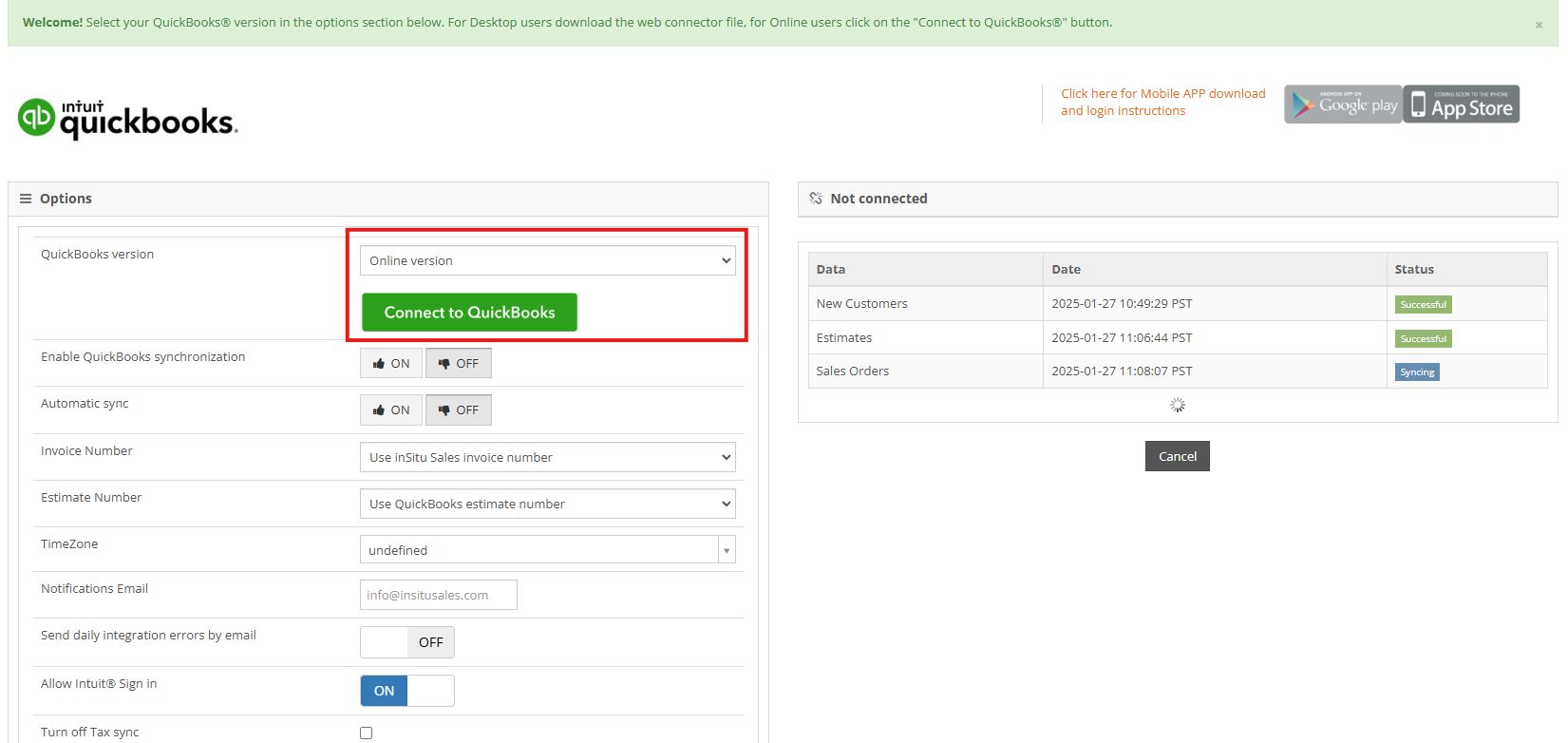Click the Options hamburger menu icon

pyautogui.click(x=26, y=199)
